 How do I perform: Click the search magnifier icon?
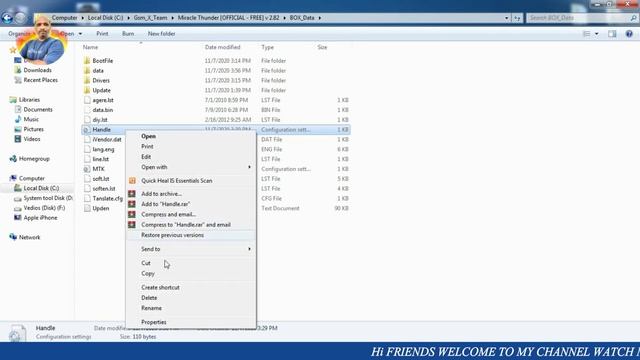click(633, 18)
